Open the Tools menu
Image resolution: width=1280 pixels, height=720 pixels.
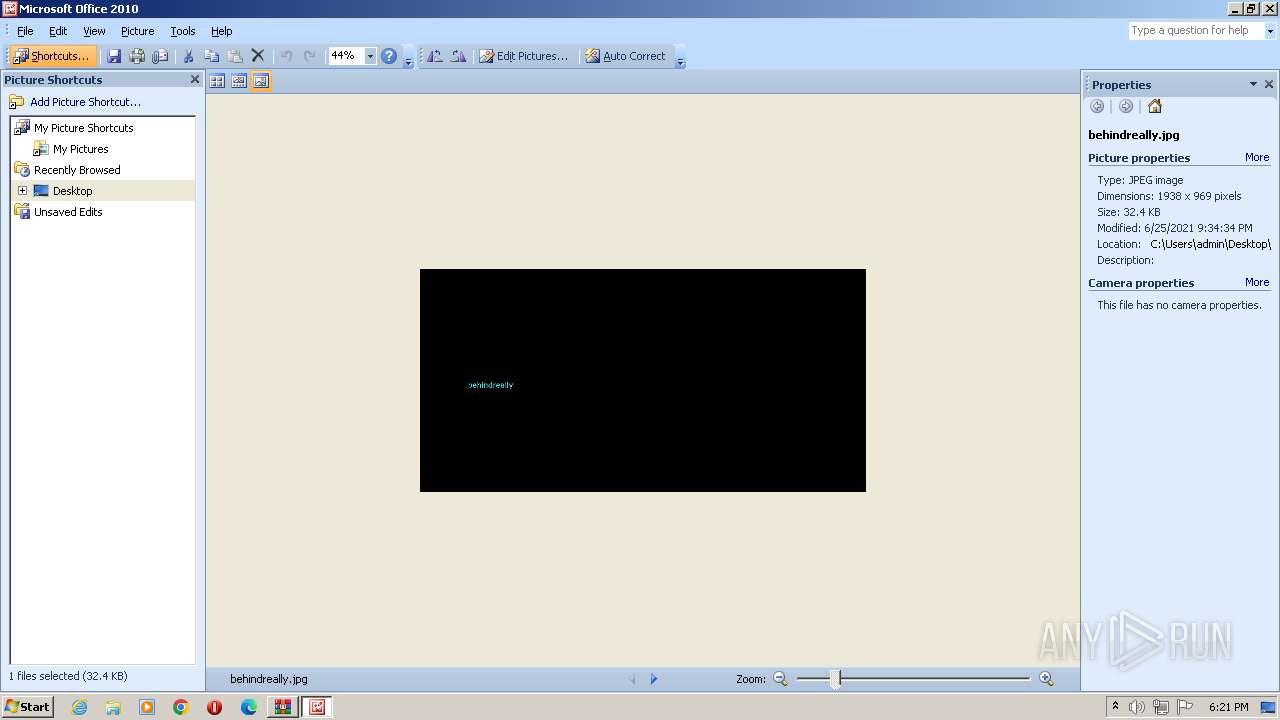point(182,31)
